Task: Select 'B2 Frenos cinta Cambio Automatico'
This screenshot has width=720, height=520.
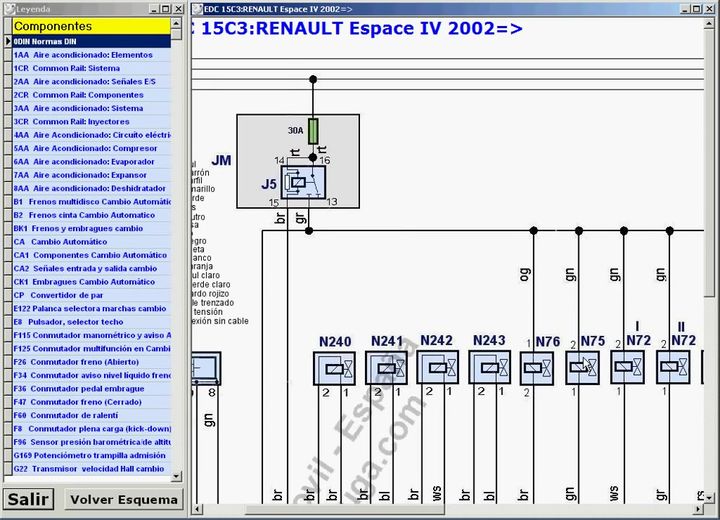Action: (x=91, y=215)
